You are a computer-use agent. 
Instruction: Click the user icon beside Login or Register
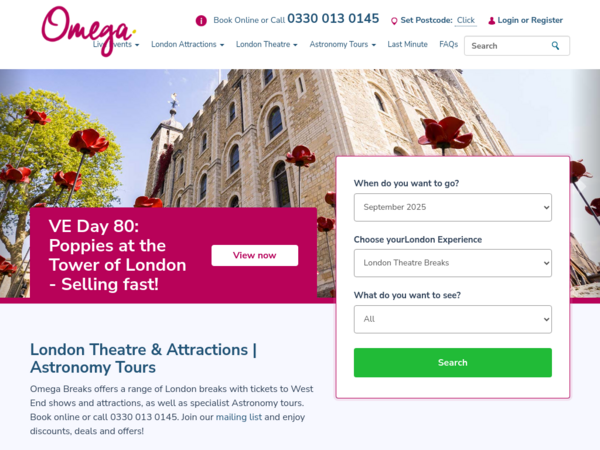(491, 21)
